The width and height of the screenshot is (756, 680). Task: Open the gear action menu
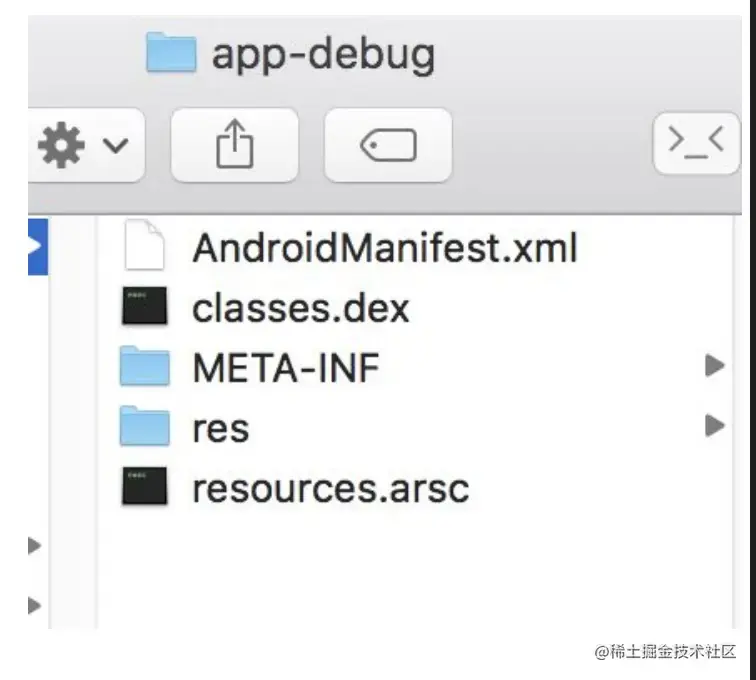pyautogui.click(x=85, y=145)
